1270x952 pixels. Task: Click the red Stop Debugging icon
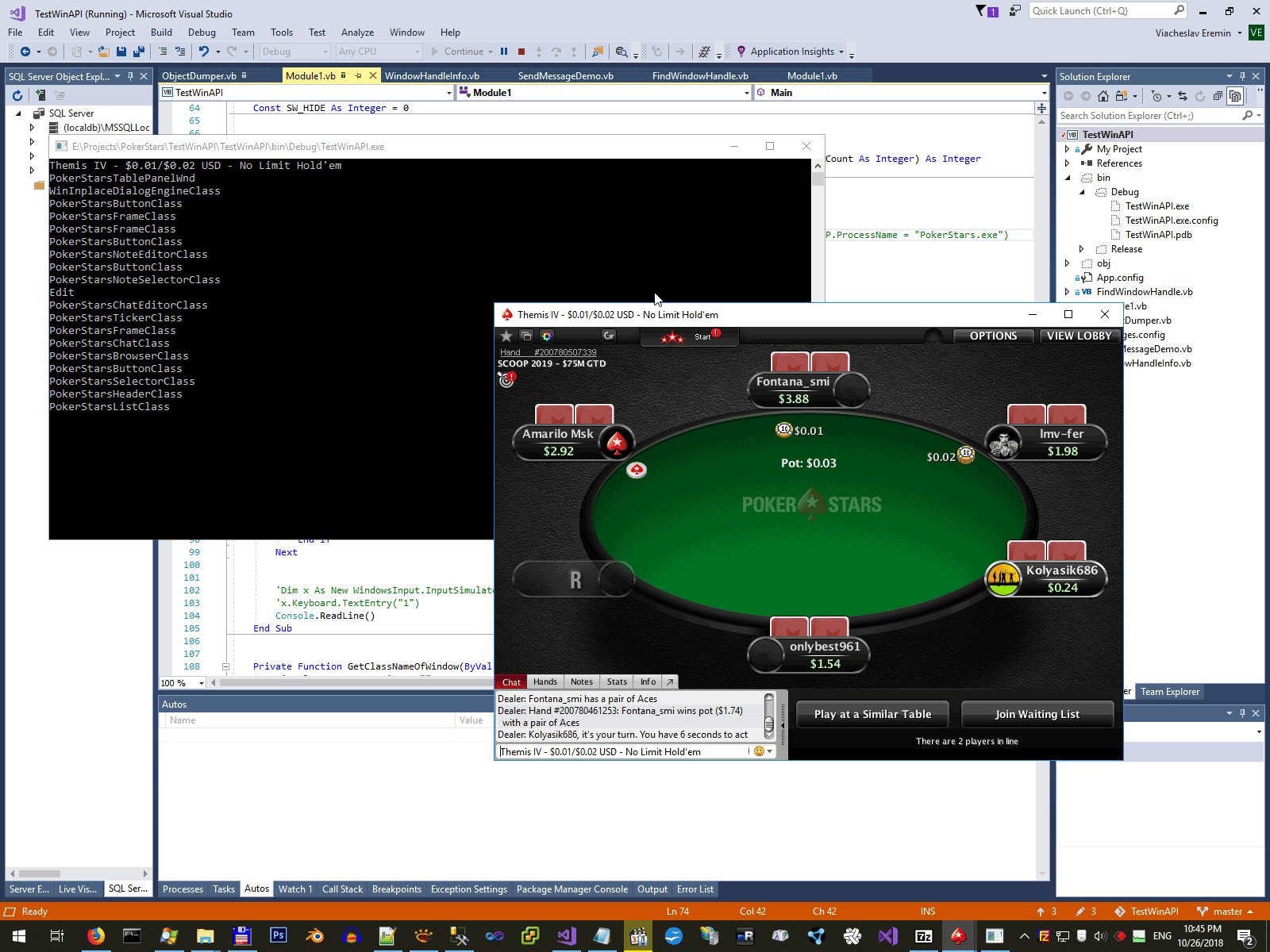[x=521, y=52]
